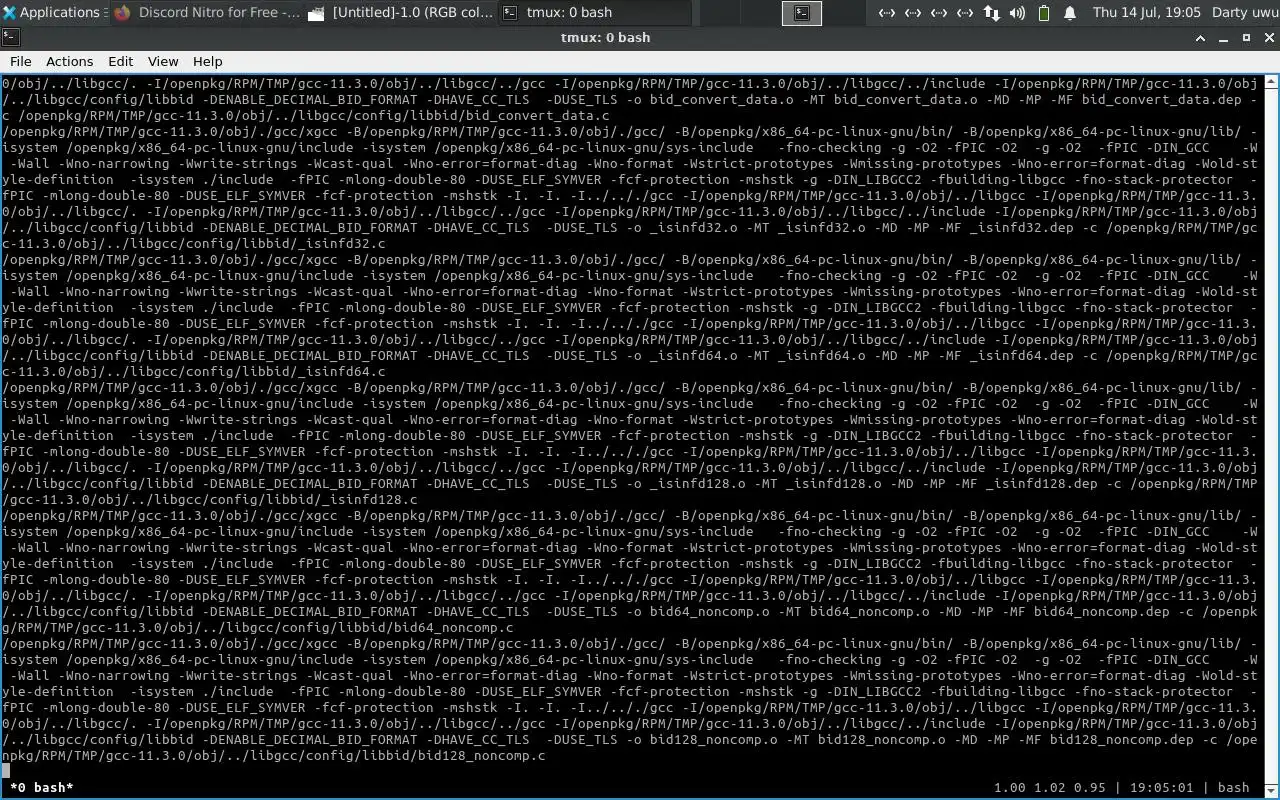Viewport: 1280px width, 800px height.
Task: Select the tmux: 0 bash taskbar entry
Action: (x=594, y=12)
